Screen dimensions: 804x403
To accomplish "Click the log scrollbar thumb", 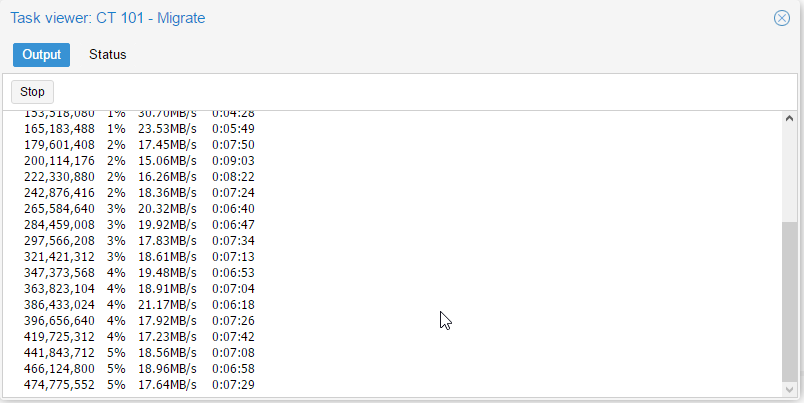I will tap(790, 301).
